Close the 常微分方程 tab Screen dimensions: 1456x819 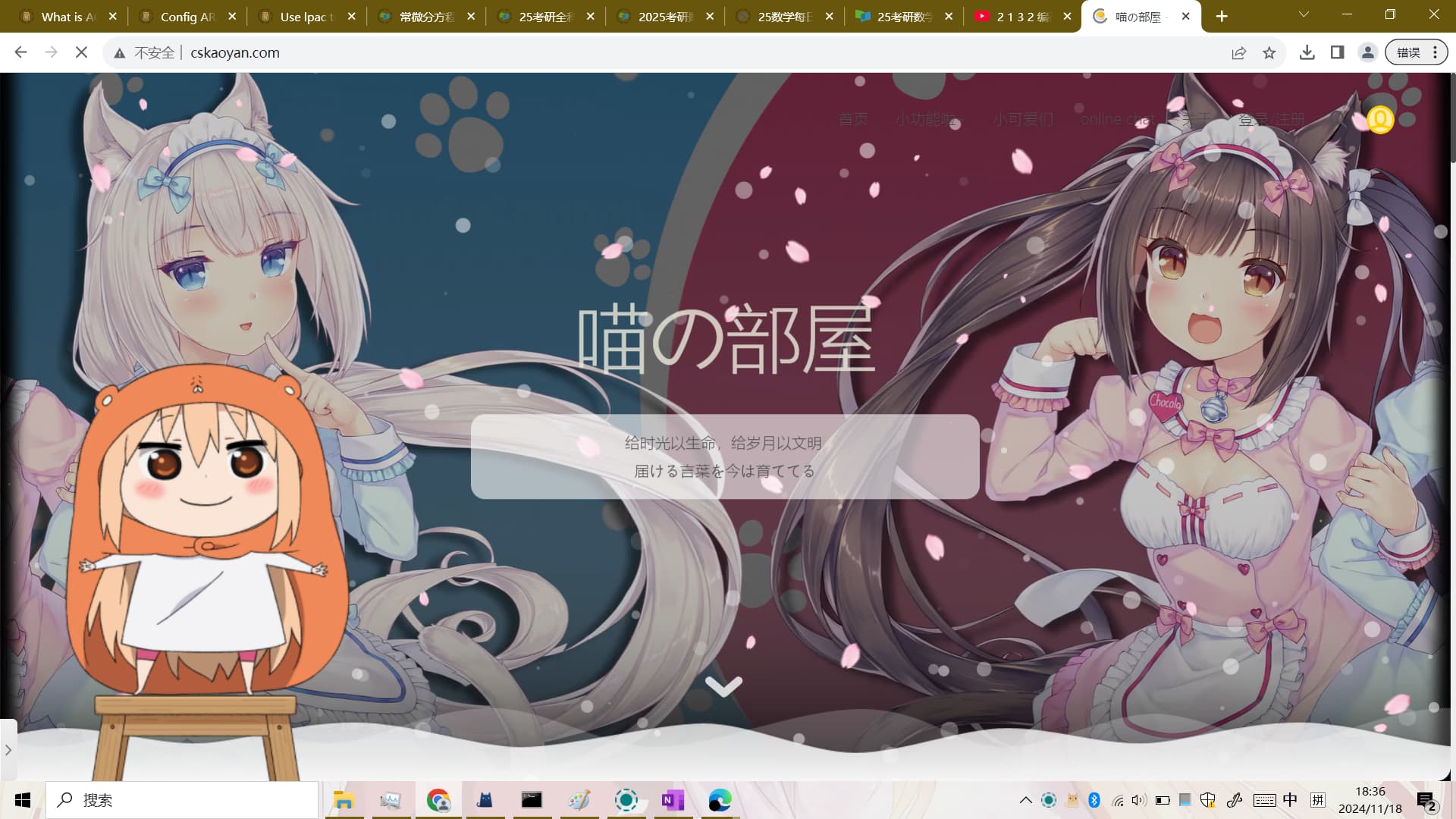pyautogui.click(x=471, y=16)
